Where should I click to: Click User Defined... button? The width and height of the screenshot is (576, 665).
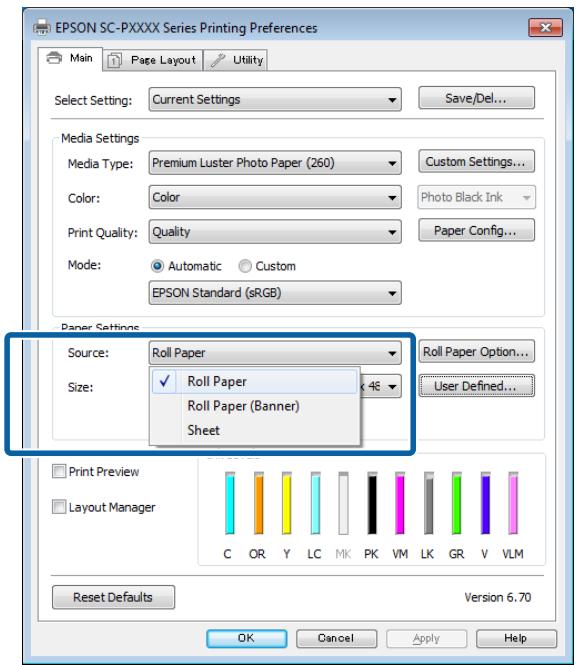point(476,386)
